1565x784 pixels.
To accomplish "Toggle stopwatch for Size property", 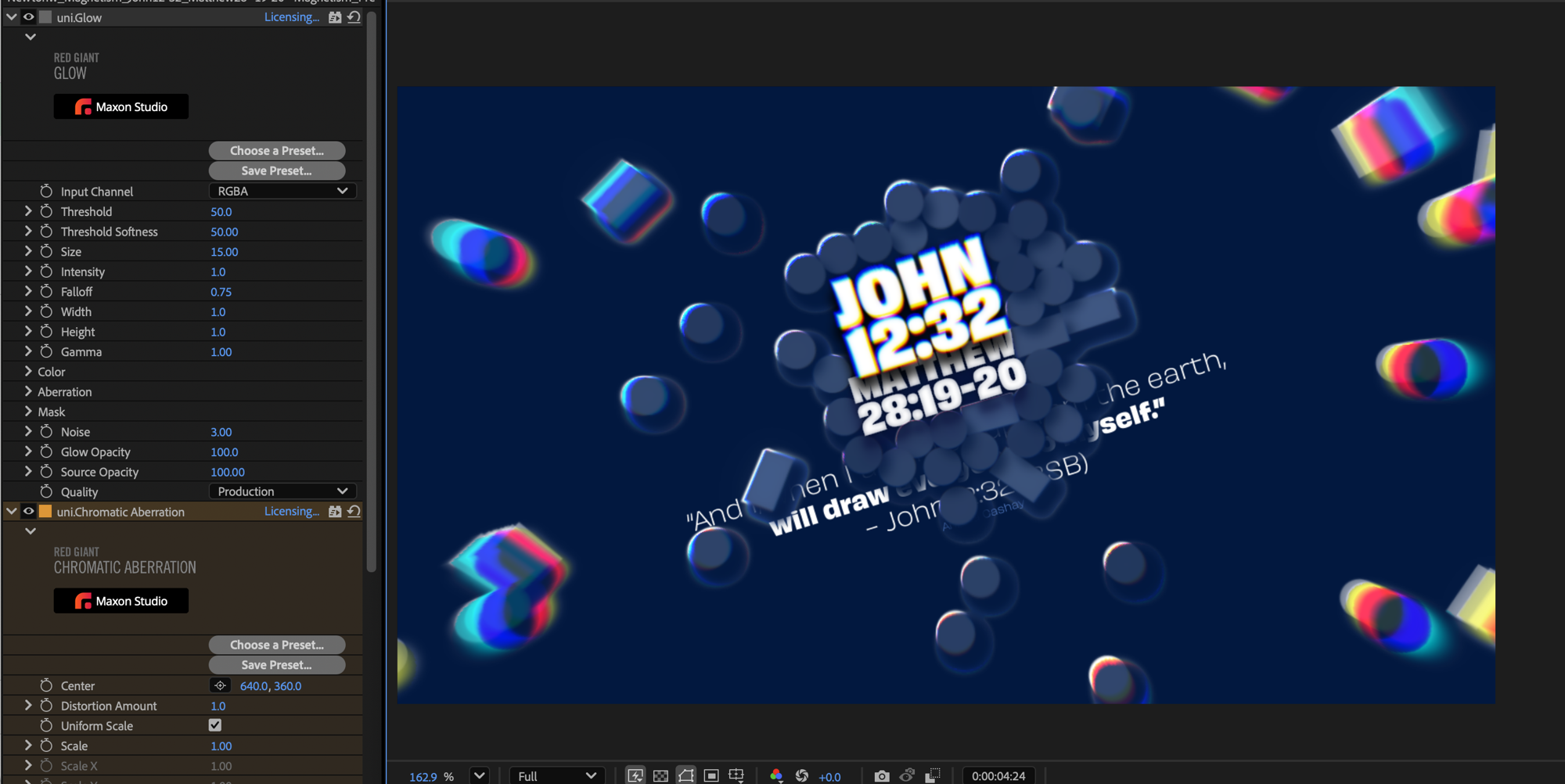I will click(x=46, y=251).
